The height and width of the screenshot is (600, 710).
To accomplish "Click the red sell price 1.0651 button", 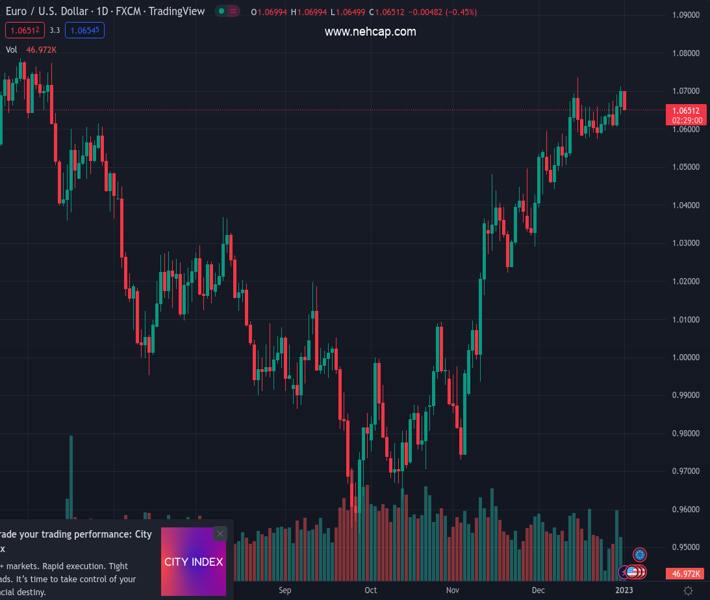I will 25,30.
